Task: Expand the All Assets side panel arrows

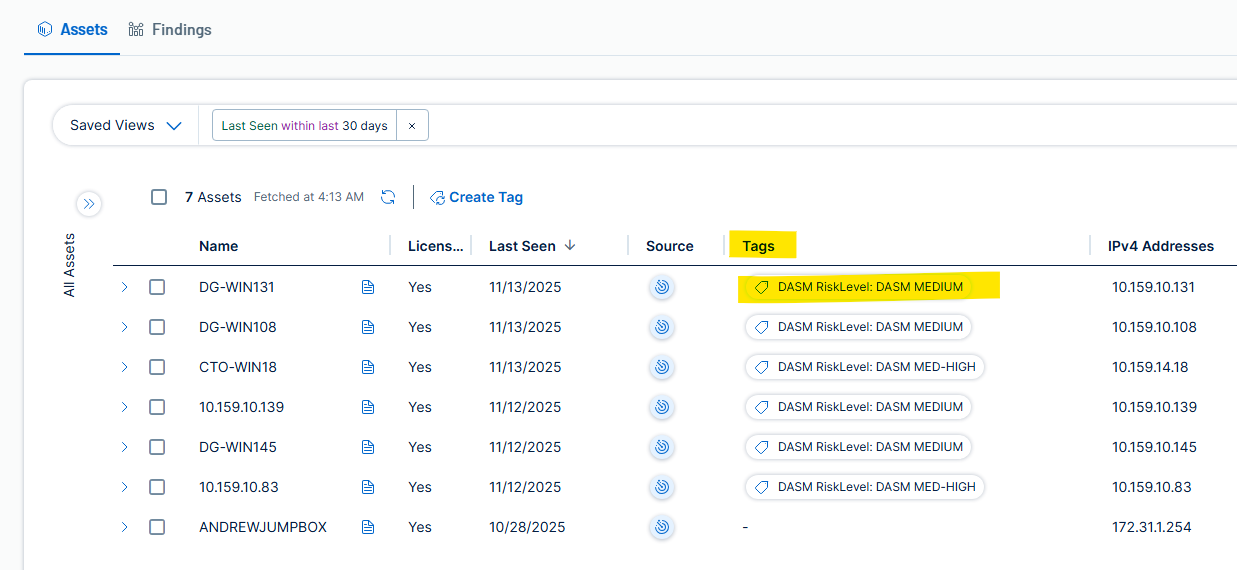Action: (89, 204)
